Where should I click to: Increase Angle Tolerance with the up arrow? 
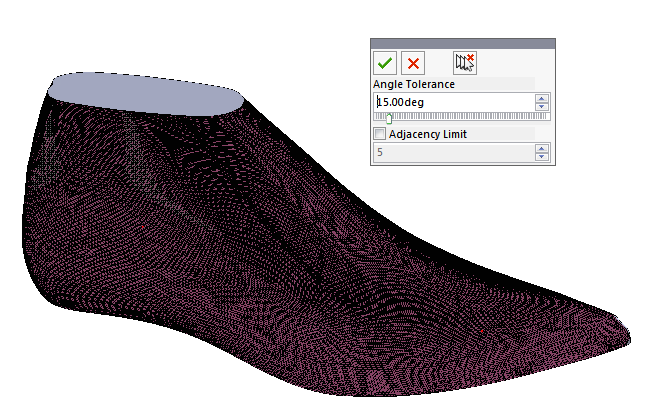coord(541,98)
